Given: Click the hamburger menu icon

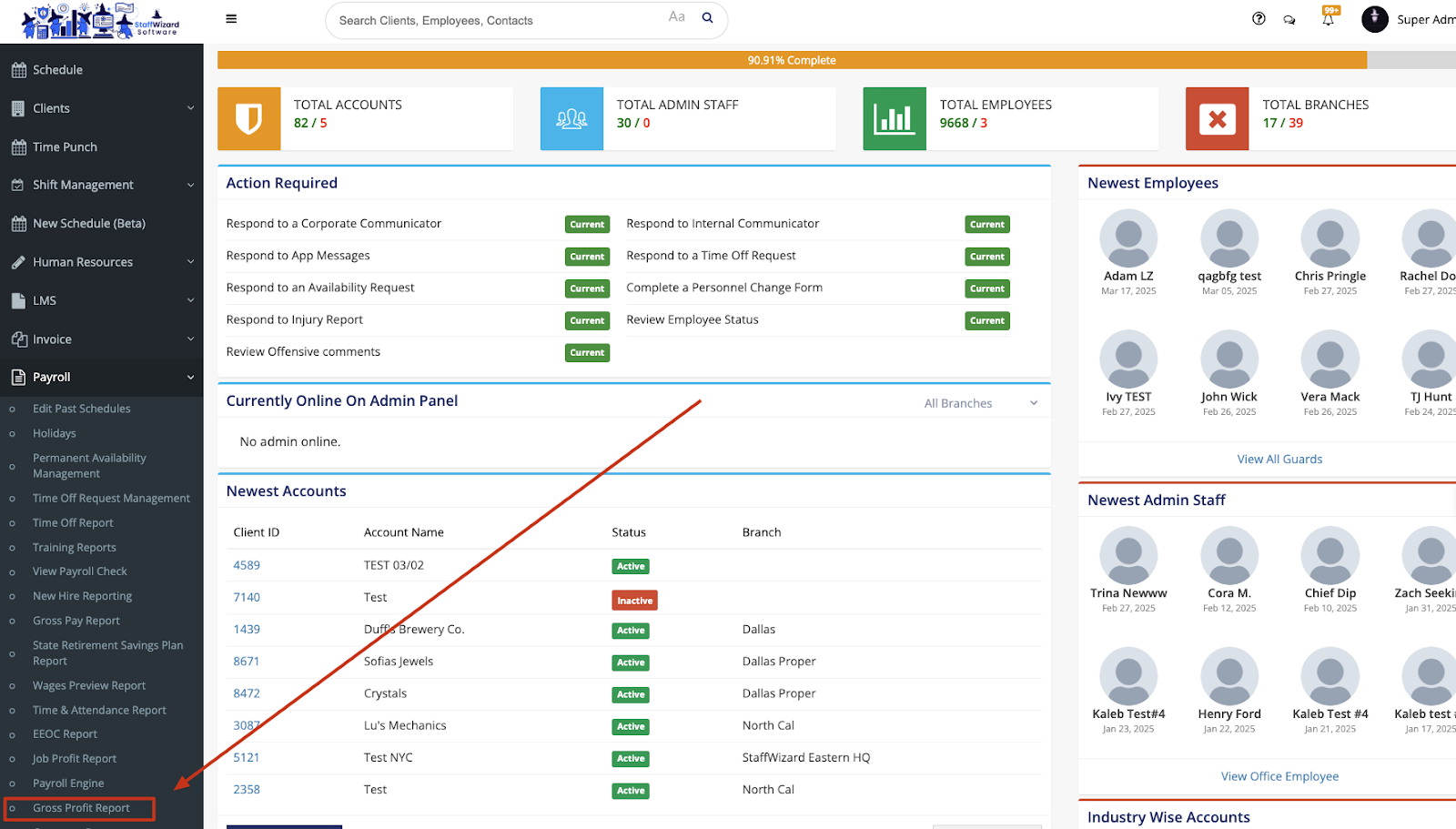Looking at the screenshot, I should tap(231, 19).
